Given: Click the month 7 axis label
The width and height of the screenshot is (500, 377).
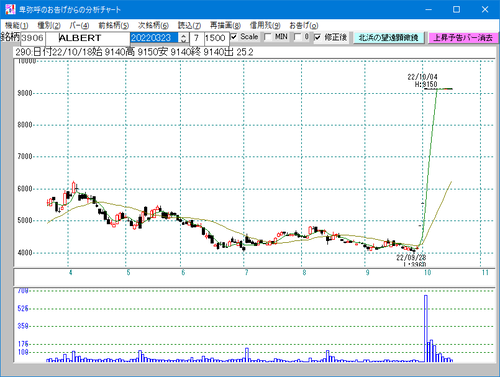Looking at the screenshot, I should pos(246,272).
